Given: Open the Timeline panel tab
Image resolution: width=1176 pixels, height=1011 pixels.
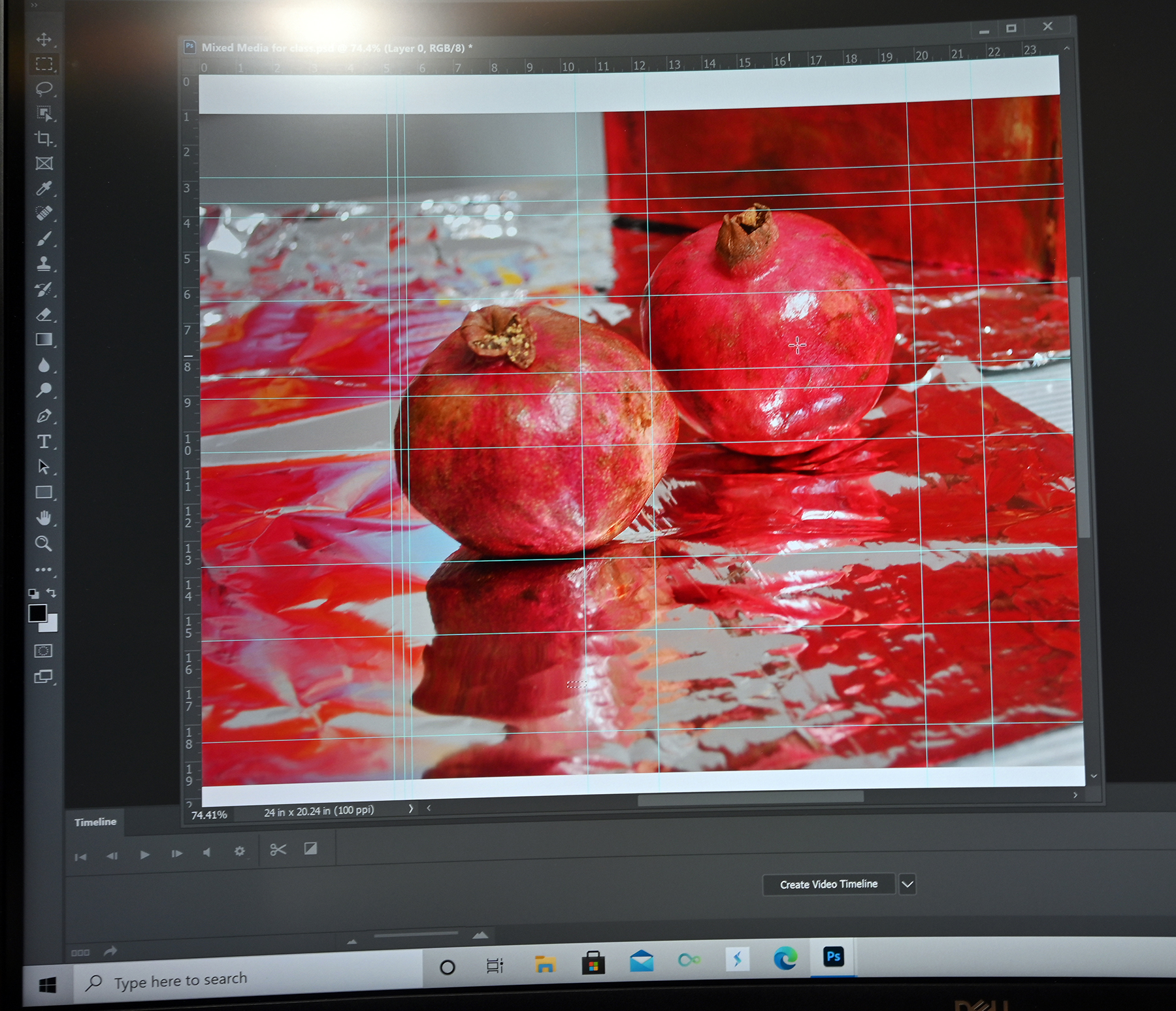Looking at the screenshot, I should pyautogui.click(x=95, y=822).
